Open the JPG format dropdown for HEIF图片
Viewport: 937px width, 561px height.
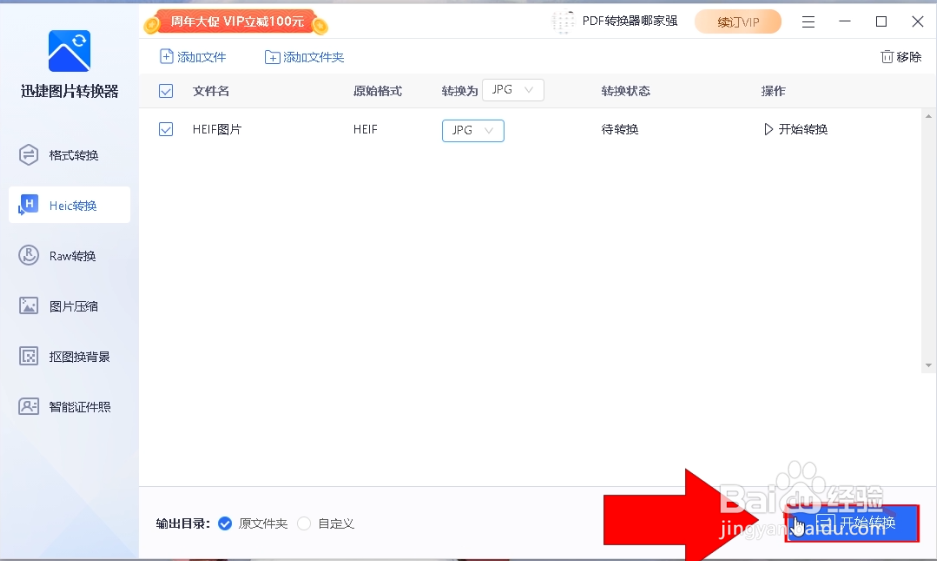473,130
